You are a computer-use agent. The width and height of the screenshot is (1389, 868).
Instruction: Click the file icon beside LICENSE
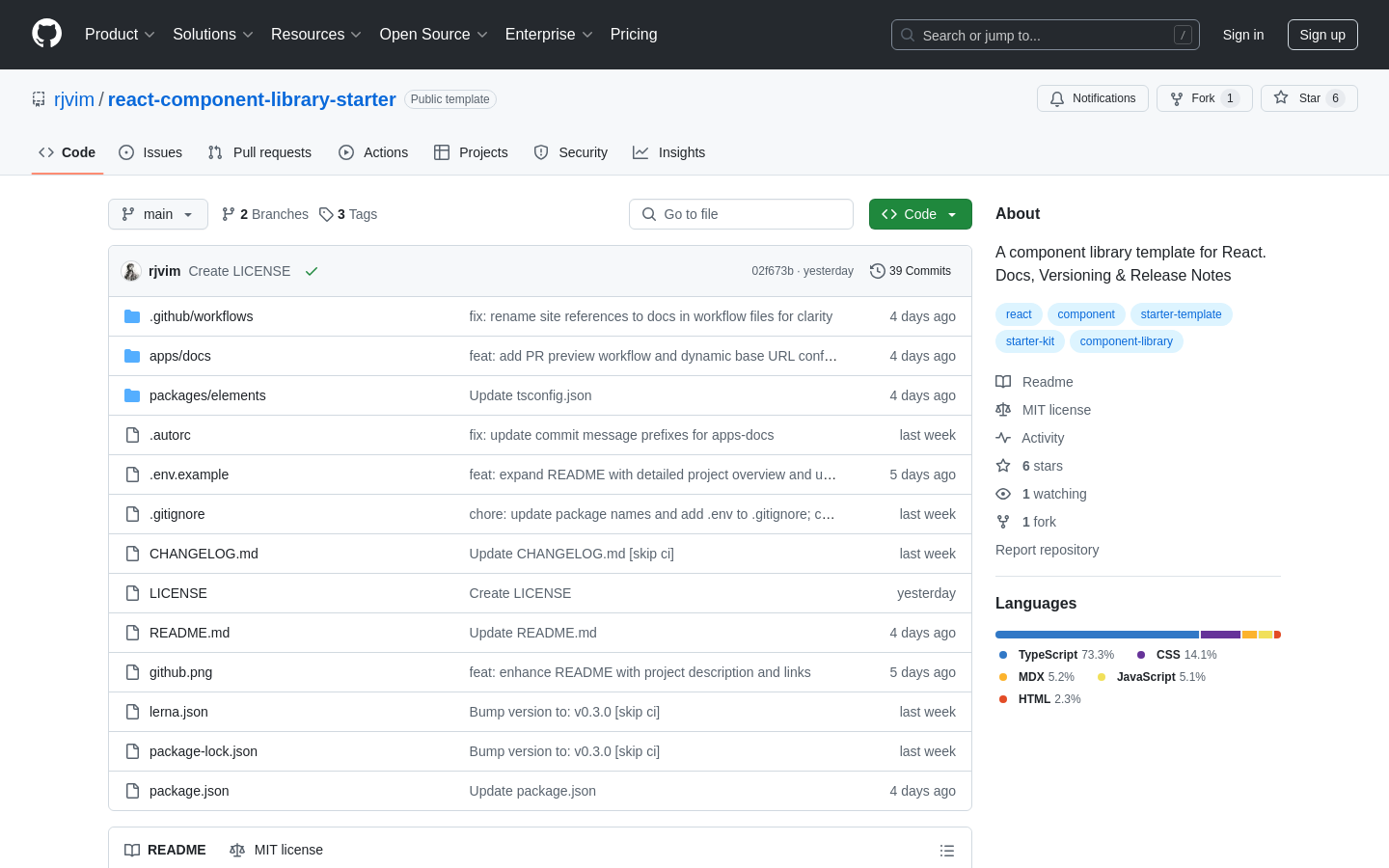[132, 593]
